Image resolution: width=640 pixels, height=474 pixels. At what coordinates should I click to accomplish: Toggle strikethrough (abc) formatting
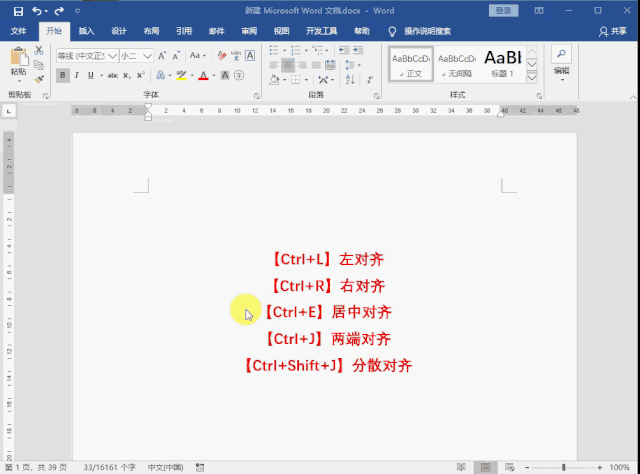[113, 75]
